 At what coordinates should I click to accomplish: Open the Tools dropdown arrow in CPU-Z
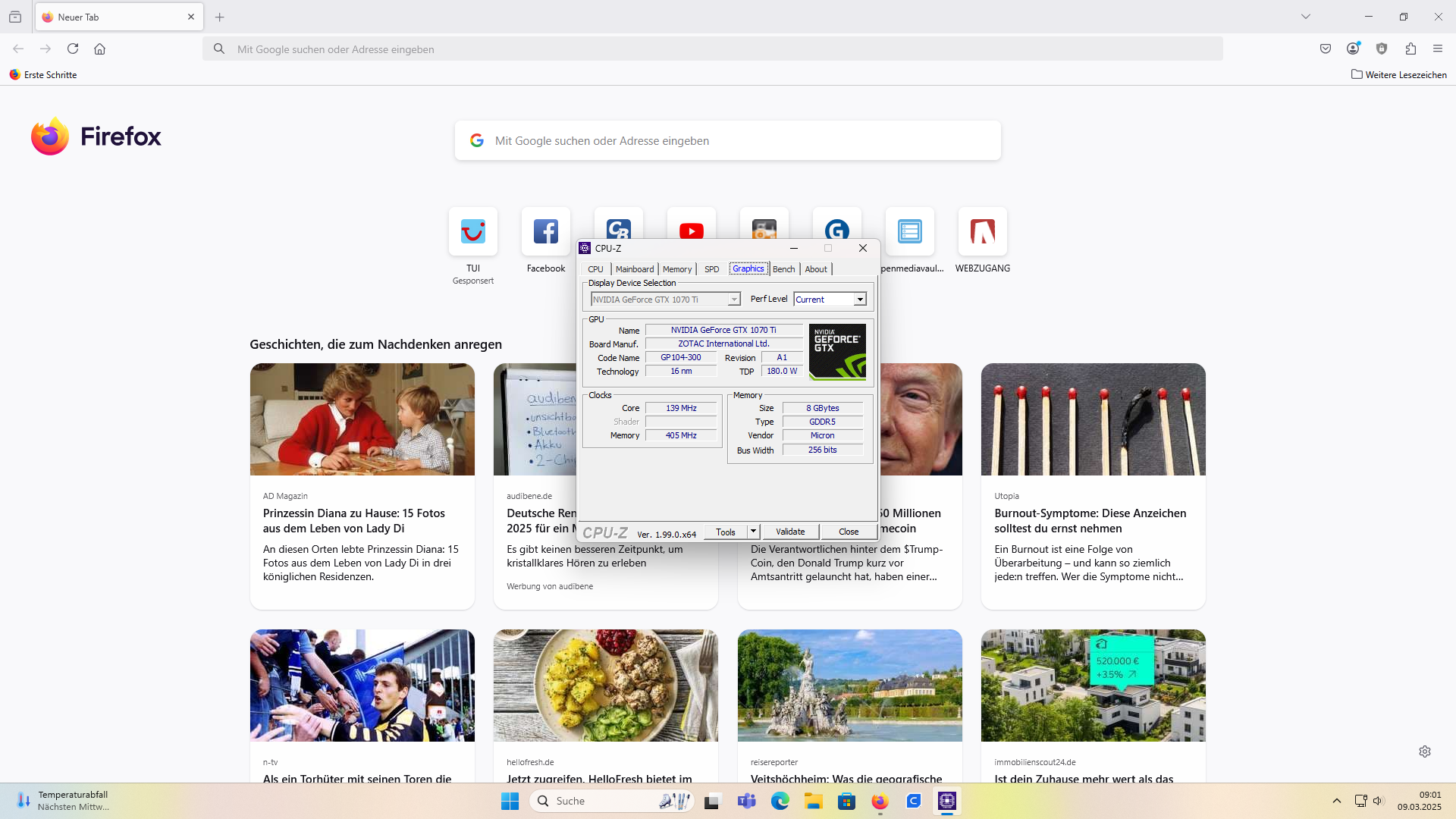coord(753,532)
